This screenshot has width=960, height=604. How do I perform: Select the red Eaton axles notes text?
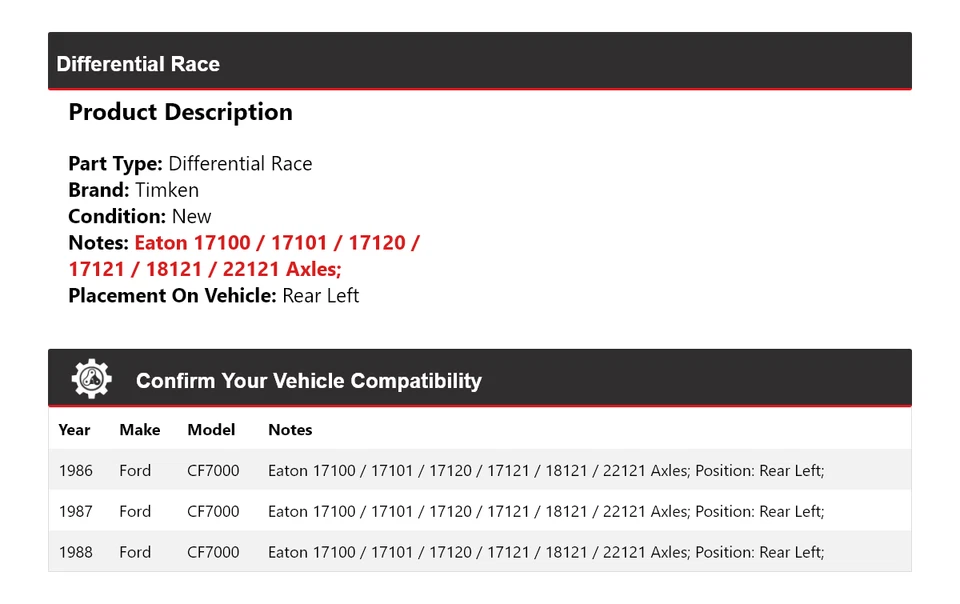244,256
